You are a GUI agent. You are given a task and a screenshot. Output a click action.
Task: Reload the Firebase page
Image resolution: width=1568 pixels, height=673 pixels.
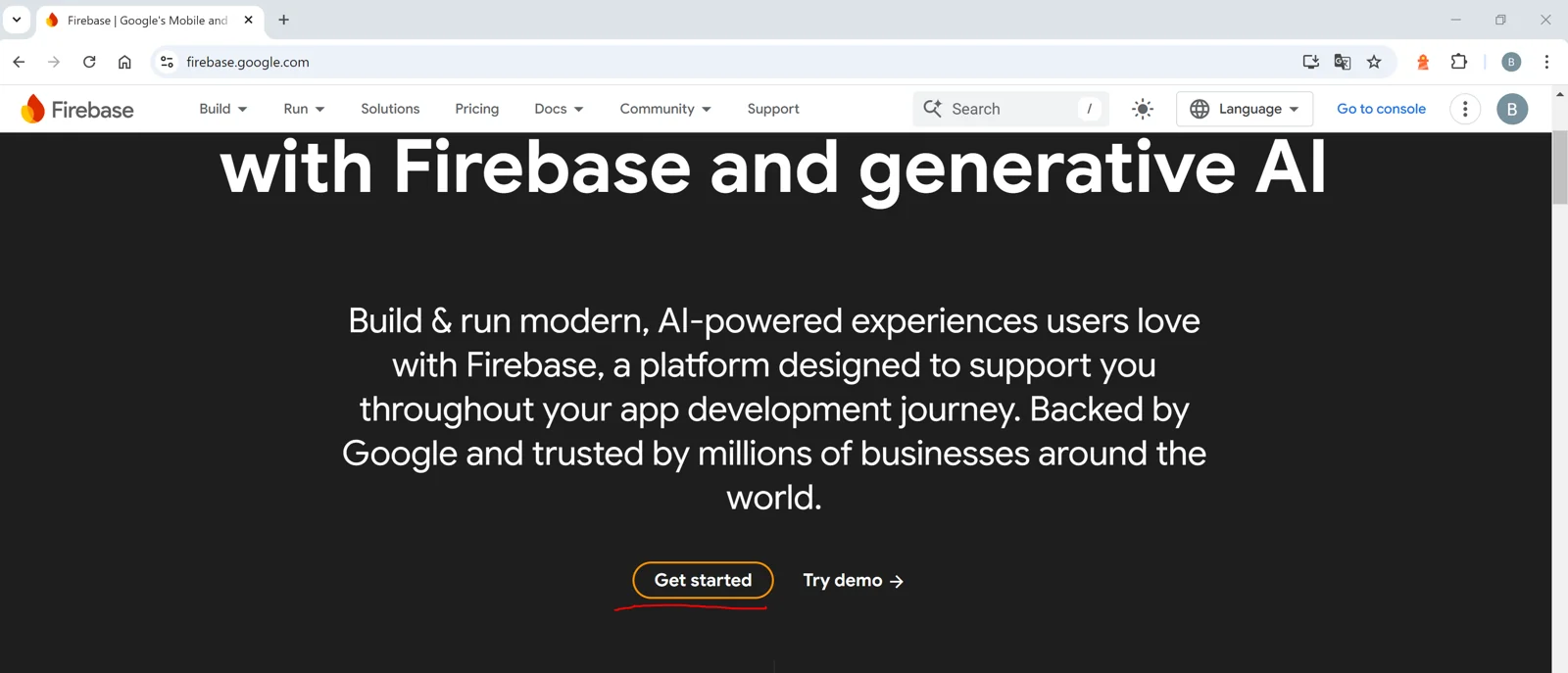coord(89,62)
